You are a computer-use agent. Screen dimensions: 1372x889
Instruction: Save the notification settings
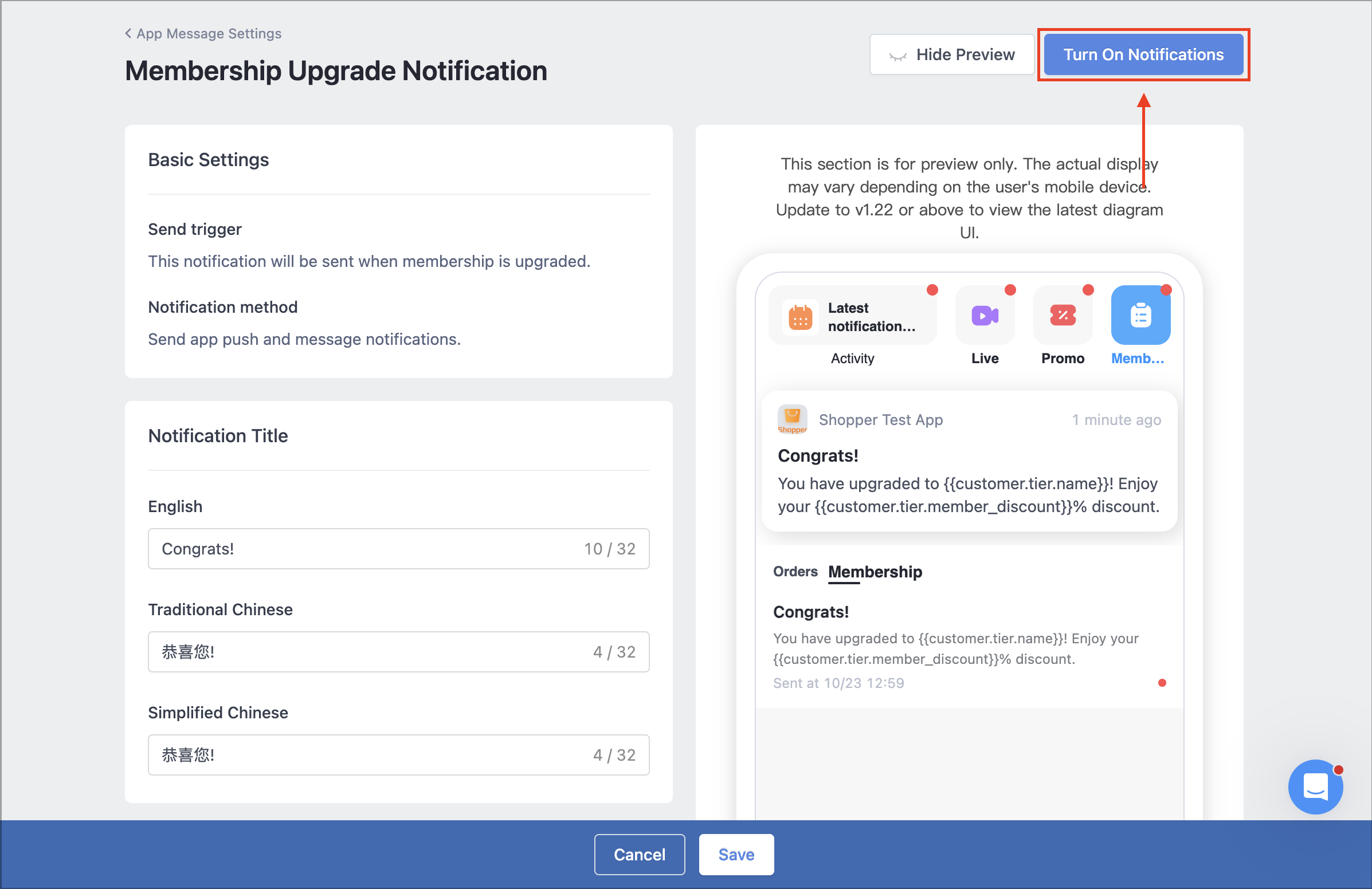coord(736,854)
